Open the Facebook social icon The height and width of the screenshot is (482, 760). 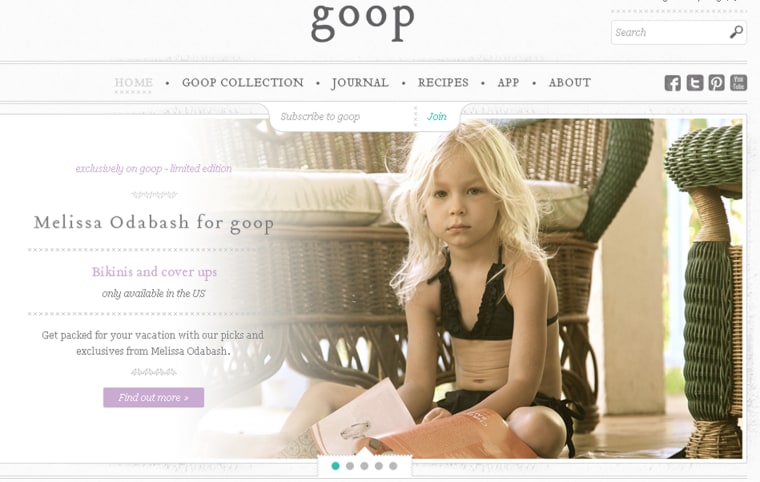[x=672, y=83]
